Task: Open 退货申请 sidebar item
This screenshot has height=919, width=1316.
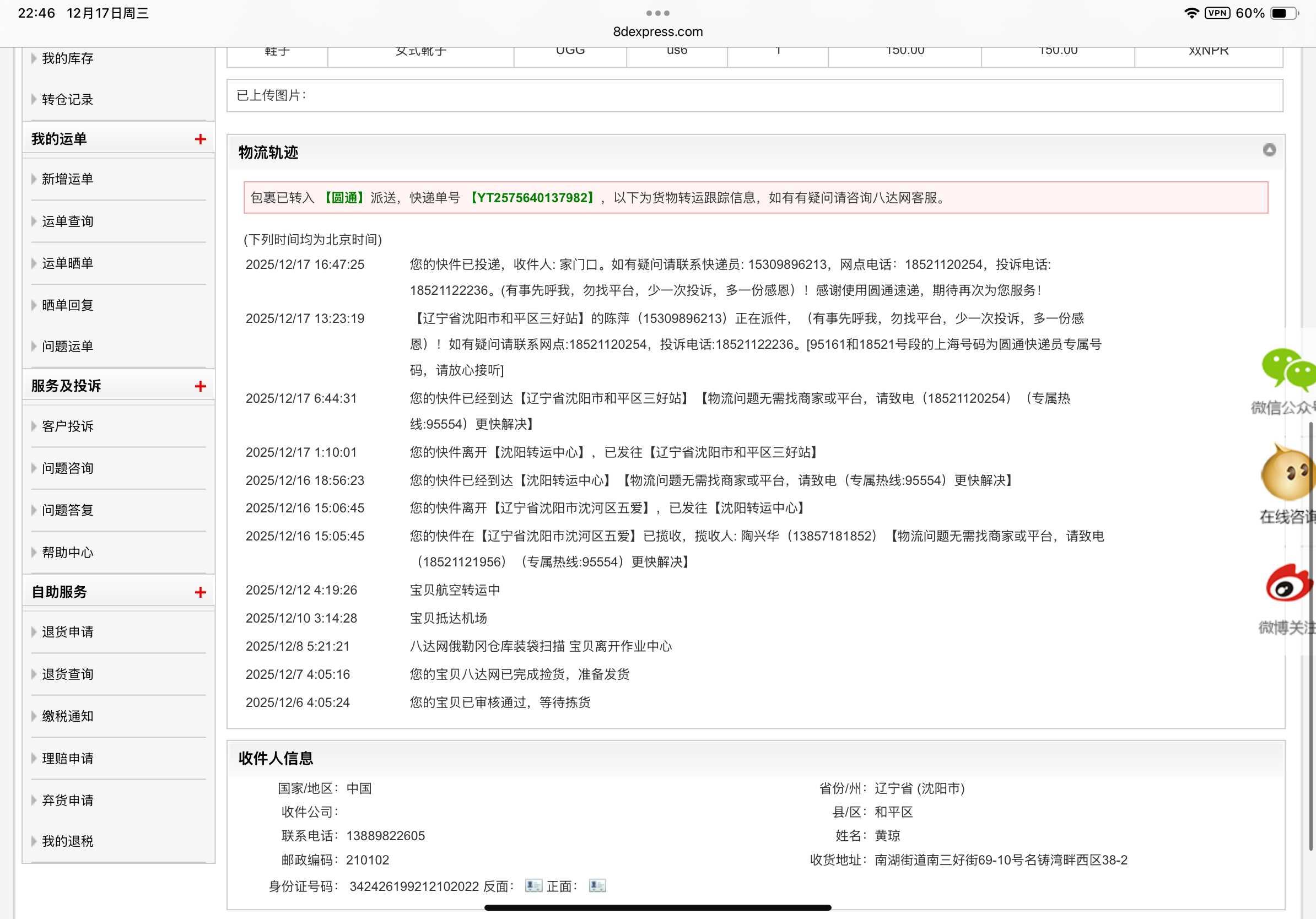Action: (x=68, y=632)
